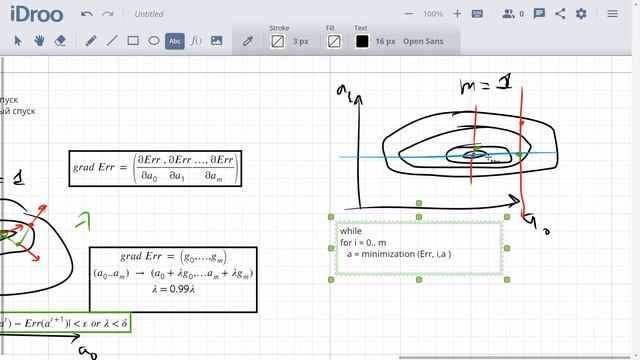Select the ellipse shape tool
Image resolution: width=640 pixels, height=360 pixels.
click(154, 41)
